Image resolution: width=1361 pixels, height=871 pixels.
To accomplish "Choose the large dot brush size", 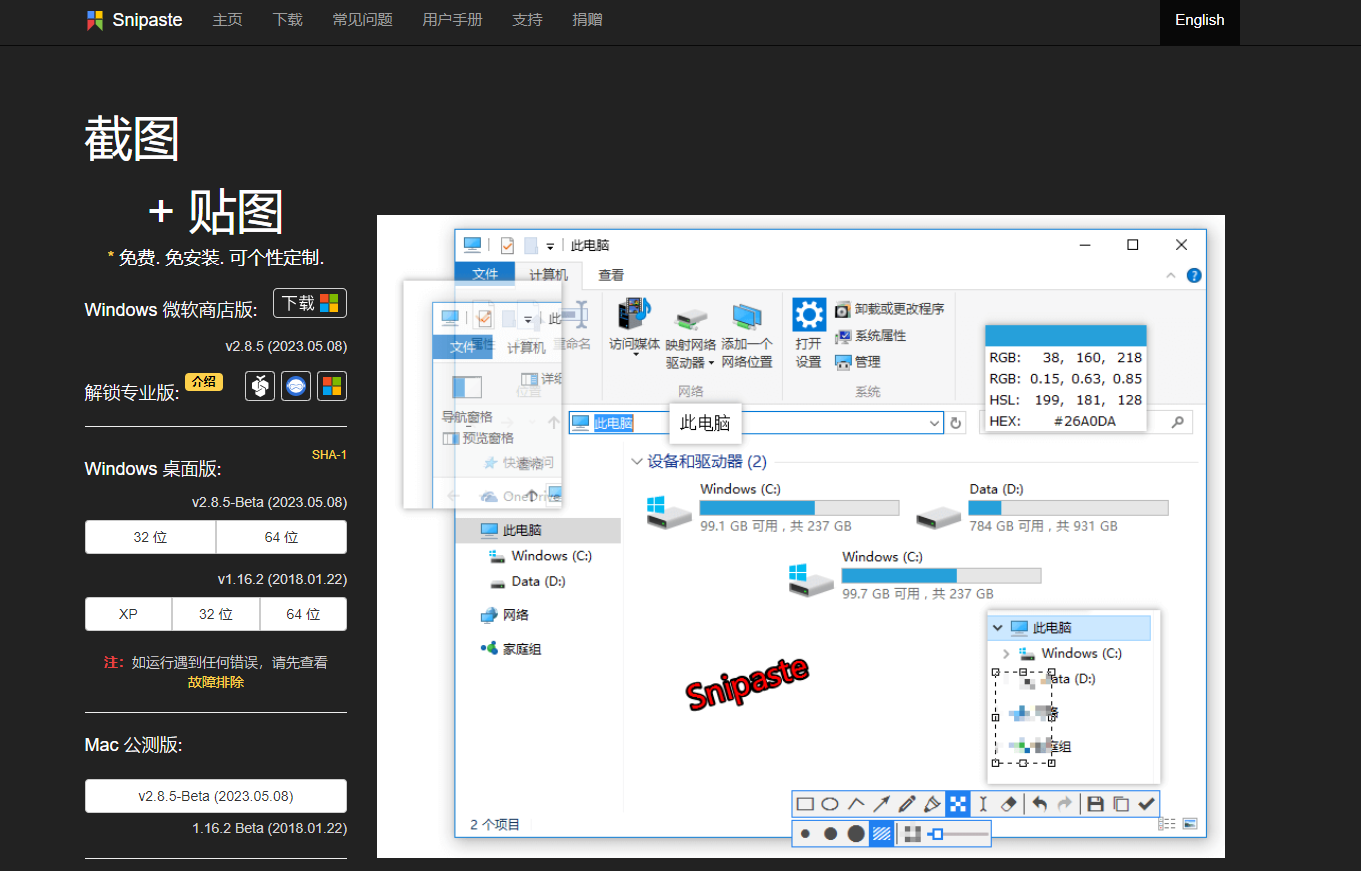I will tap(856, 834).
